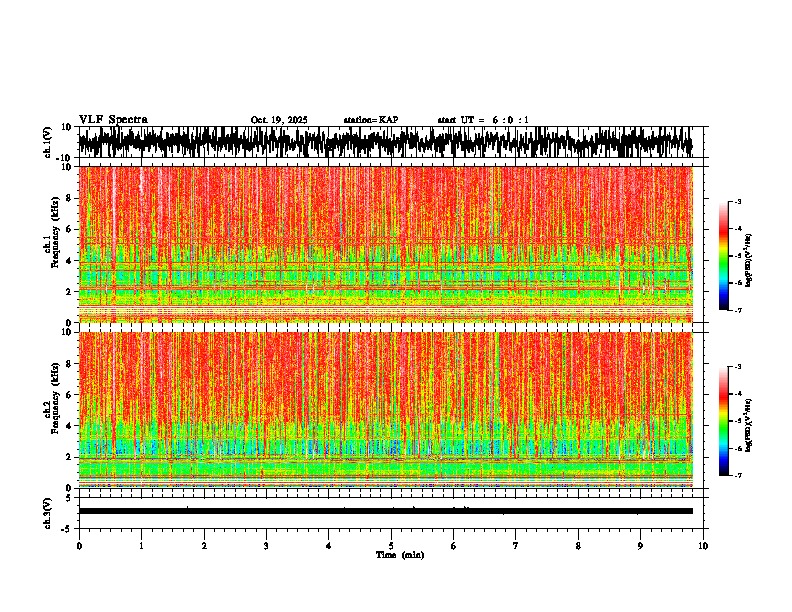Screen dimensions: 792x612
Task: Click the "7" minute label on time axis
Action: [516, 546]
